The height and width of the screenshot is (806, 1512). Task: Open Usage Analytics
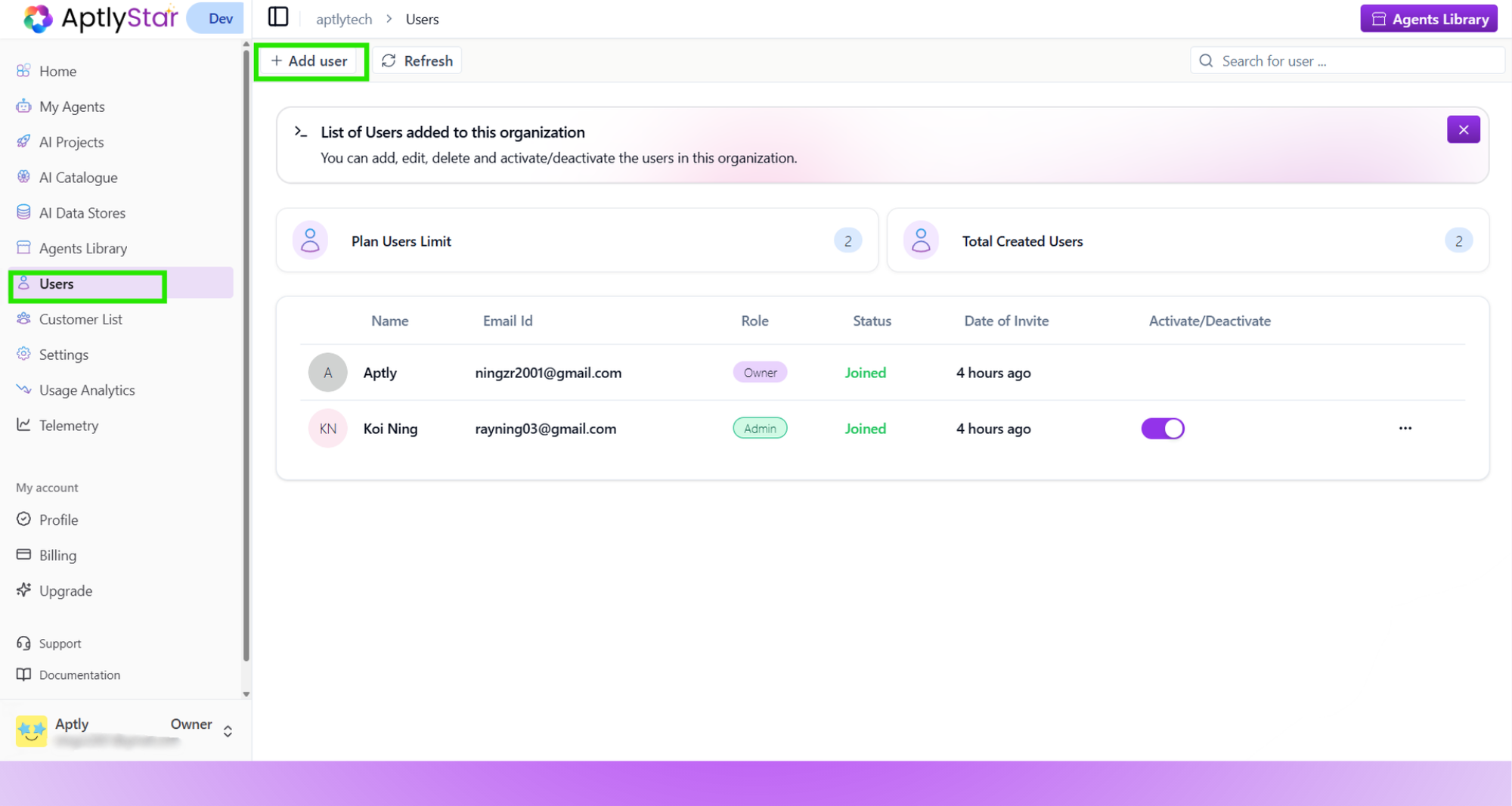point(86,389)
